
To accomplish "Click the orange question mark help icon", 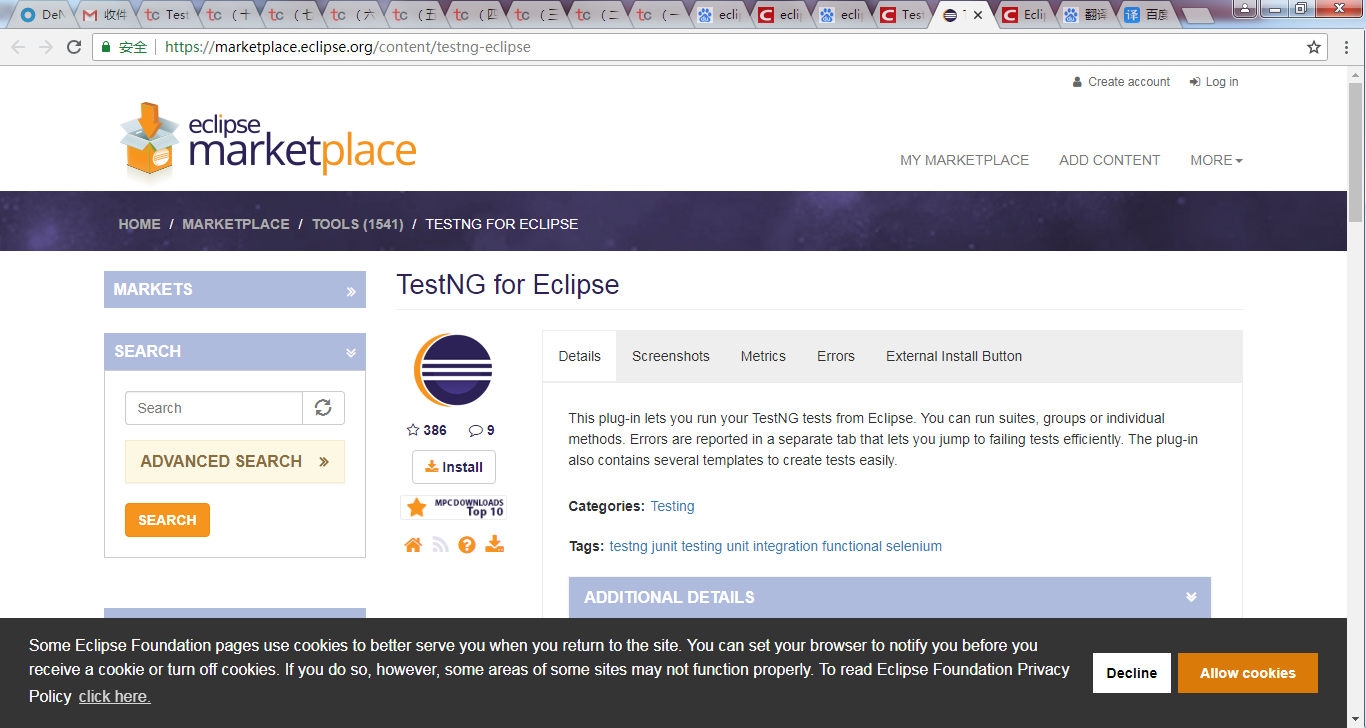I will [x=467, y=545].
